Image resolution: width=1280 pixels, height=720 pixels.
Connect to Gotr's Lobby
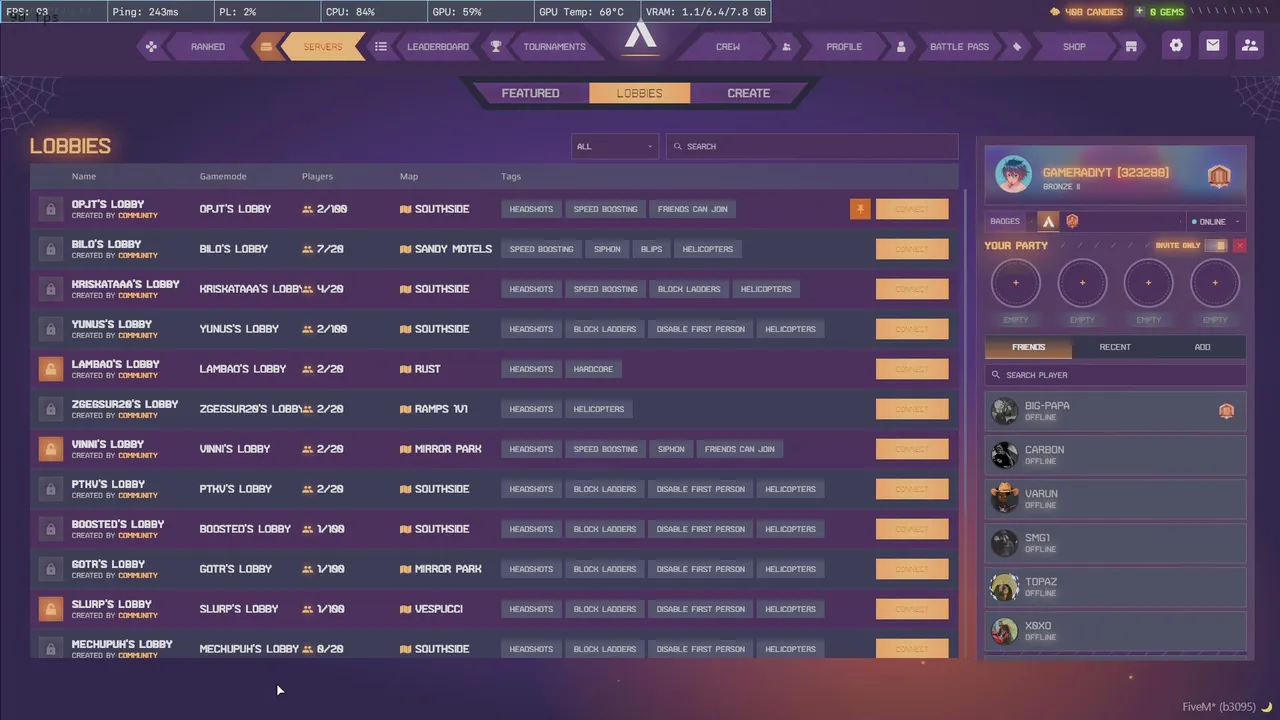(x=912, y=569)
